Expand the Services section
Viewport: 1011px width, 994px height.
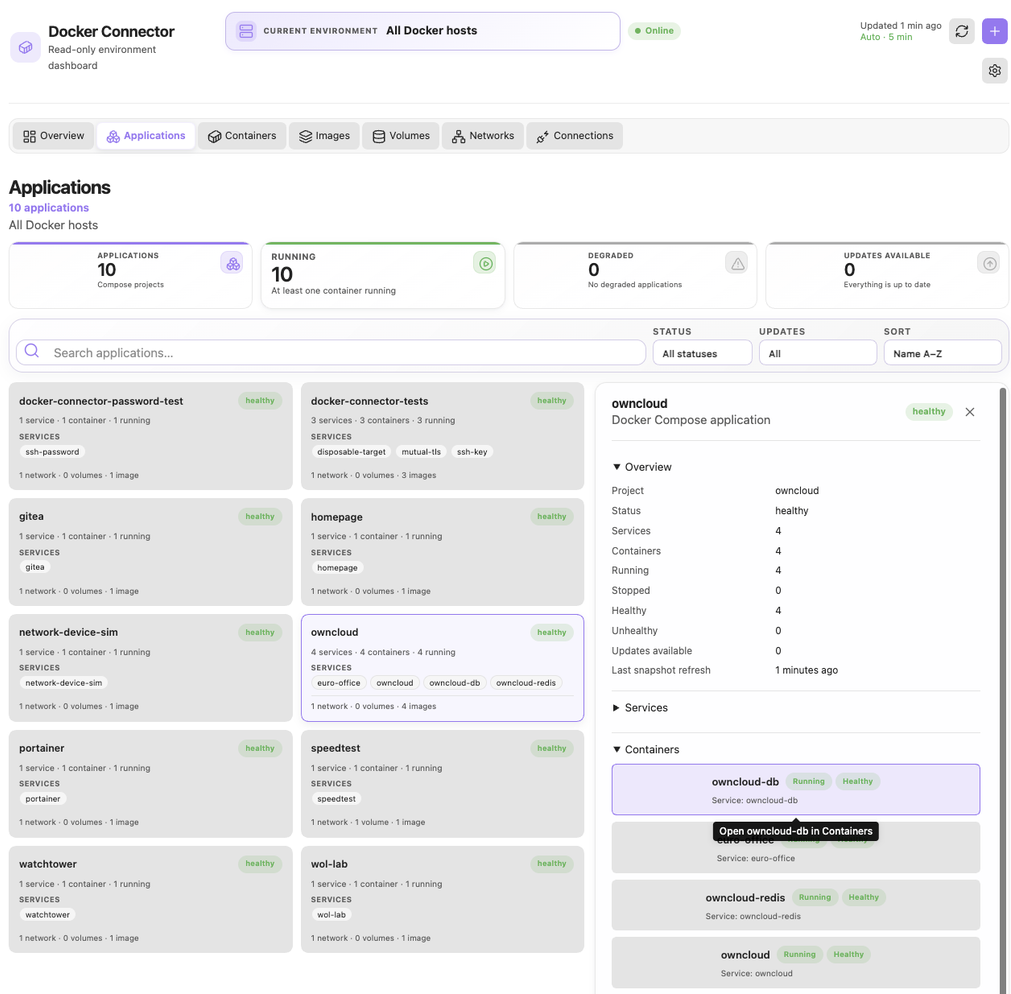(x=640, y=708)
